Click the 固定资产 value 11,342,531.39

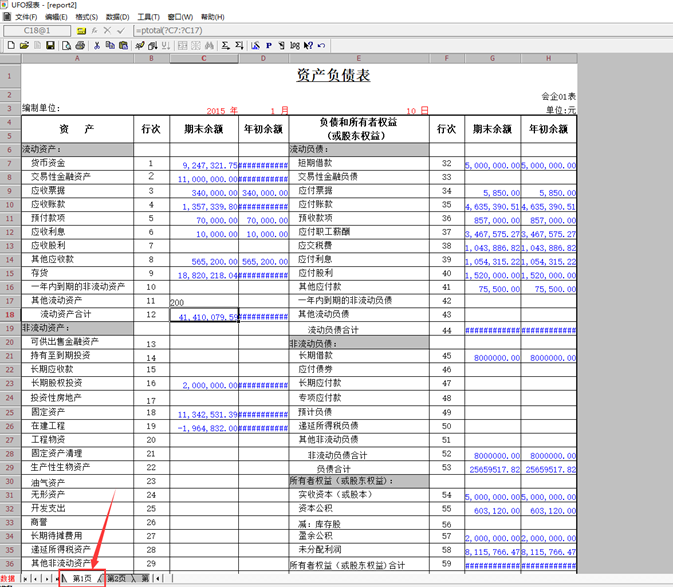(x=204, y=413)
